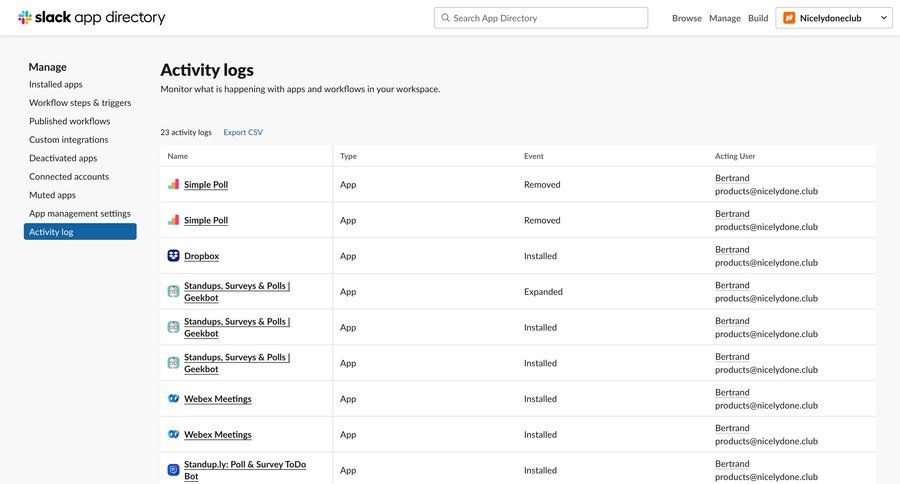This screenshot has width=900, height=484.
Task: Open the Manage menu in header
Action: pos(725,18)
